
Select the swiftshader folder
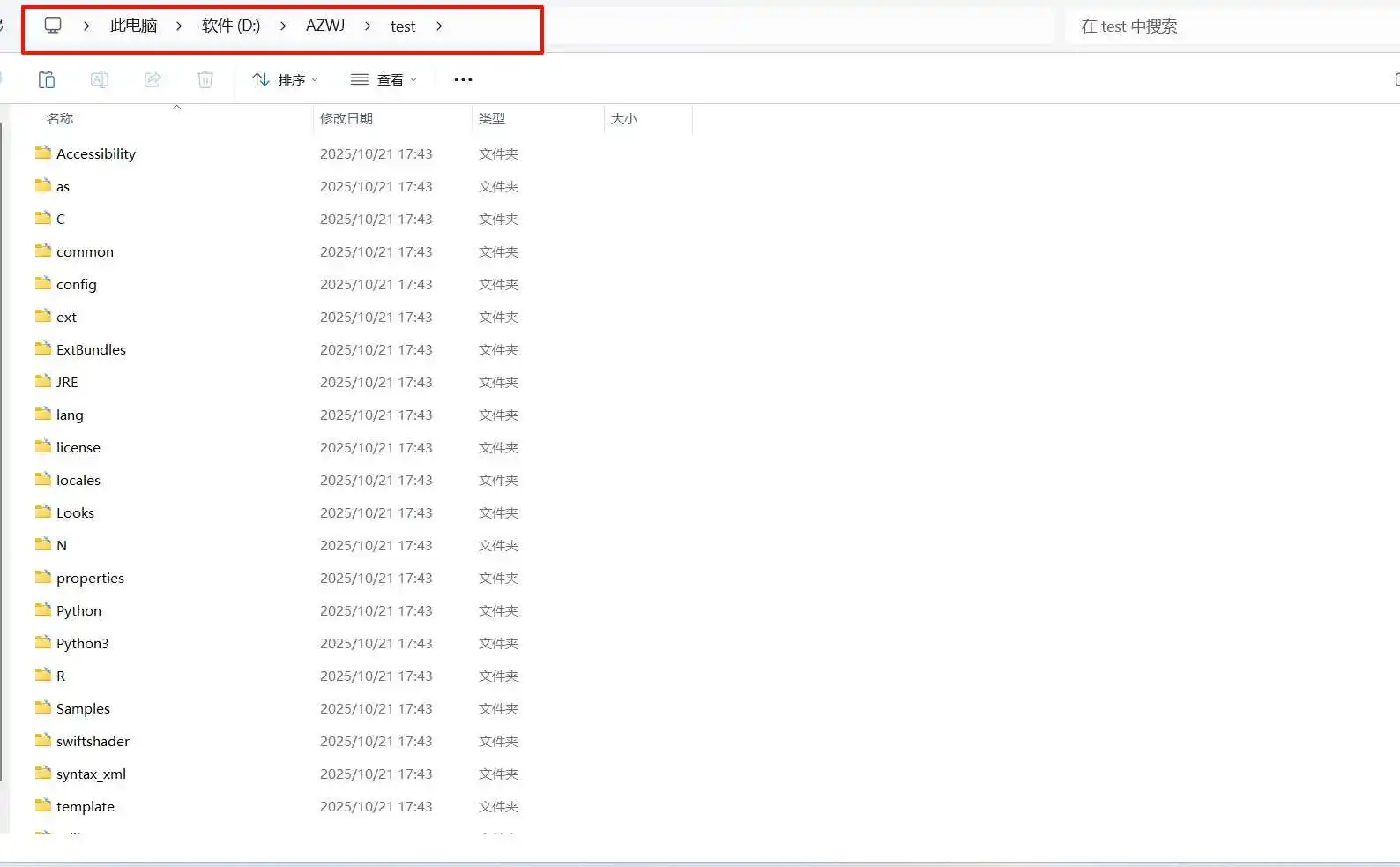[x=93, y=742]
